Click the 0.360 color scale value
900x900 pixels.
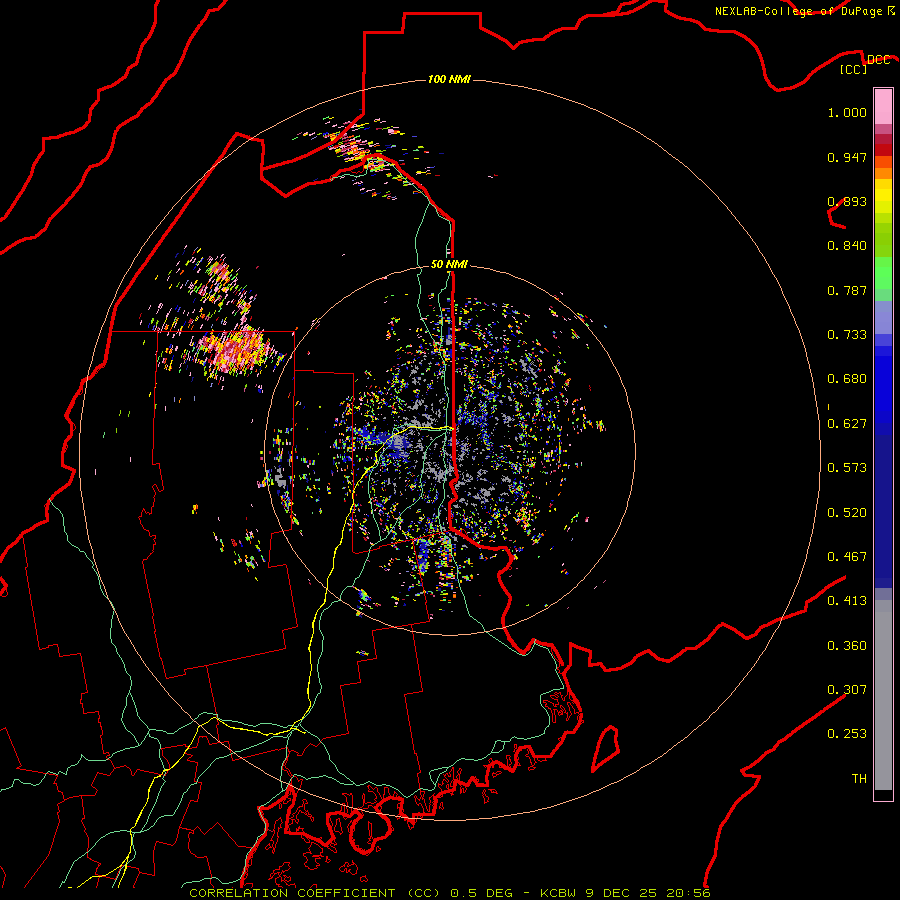pyautogui.click(x=847, y=646)
